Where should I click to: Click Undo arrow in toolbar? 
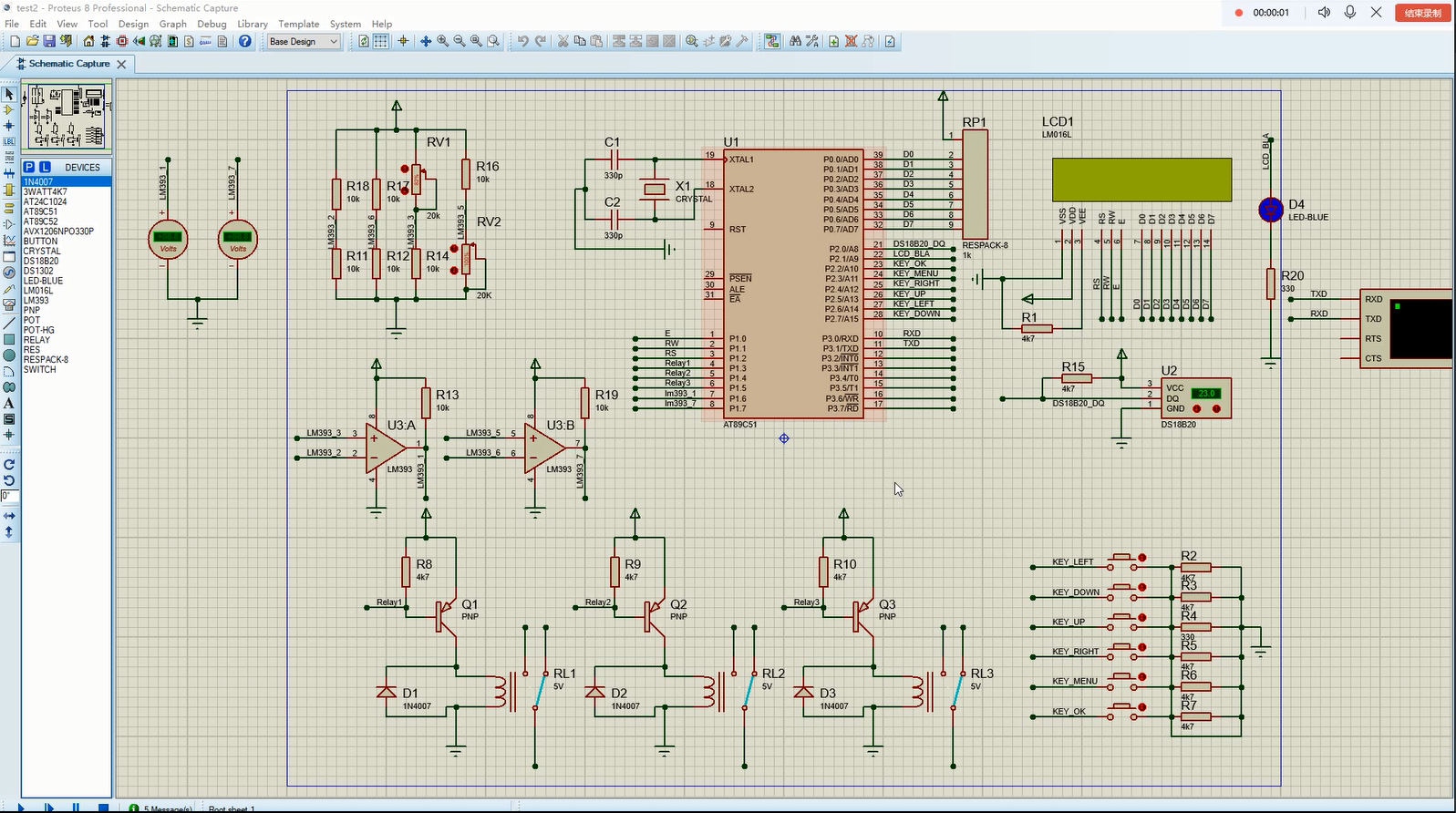click(x=522, y=41)
